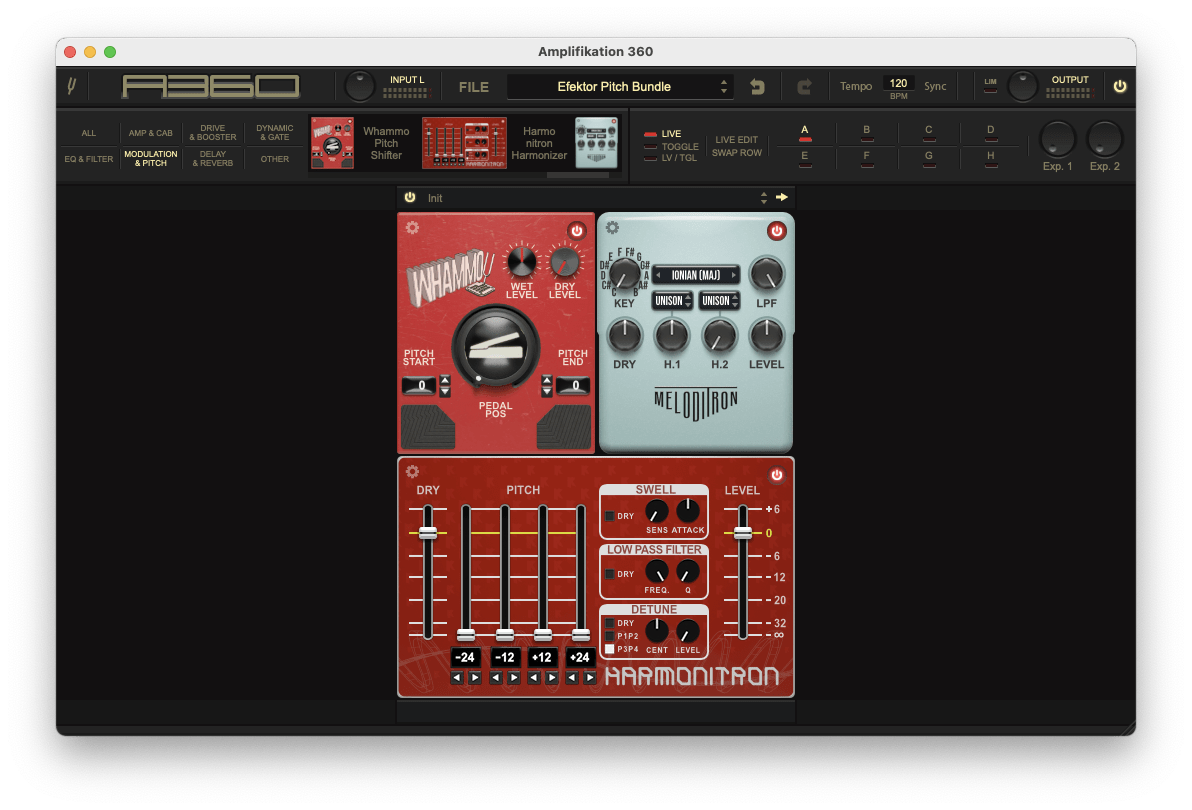
Task: Bypass the Whammo pedal power button
Action: (576, 231)
